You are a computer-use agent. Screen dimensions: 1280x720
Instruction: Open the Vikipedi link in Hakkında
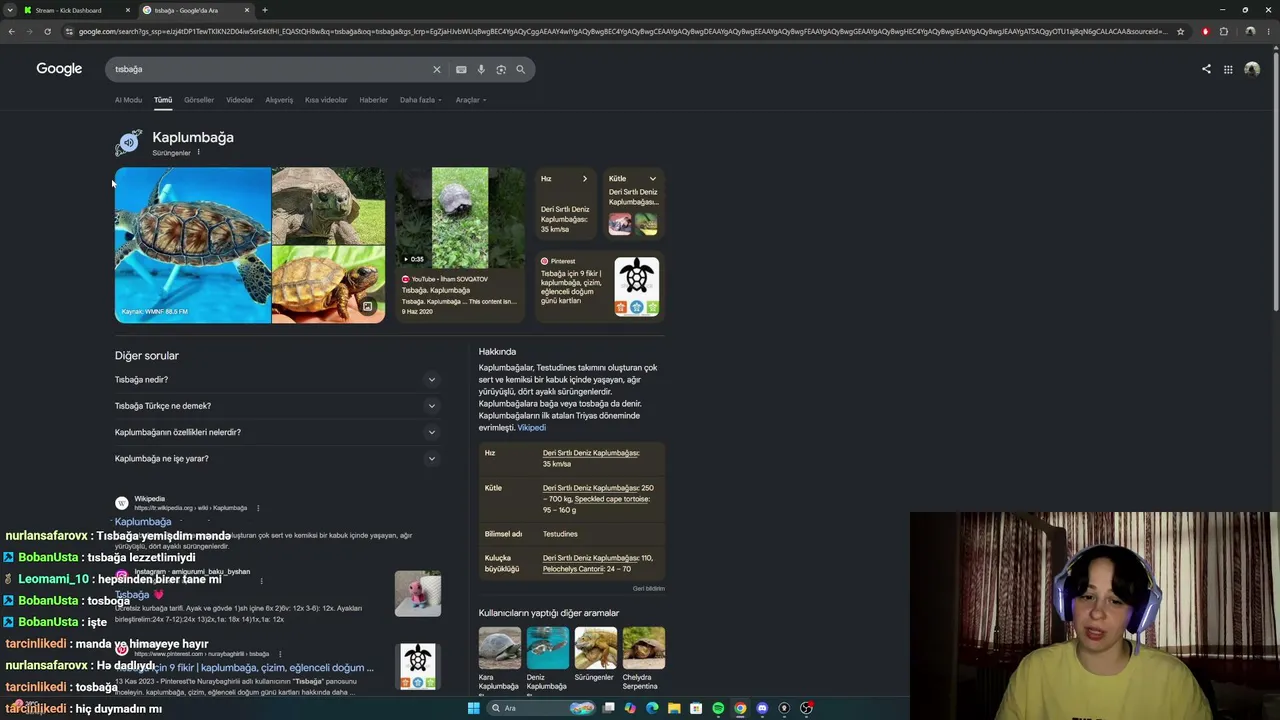[x=531, y=428]
